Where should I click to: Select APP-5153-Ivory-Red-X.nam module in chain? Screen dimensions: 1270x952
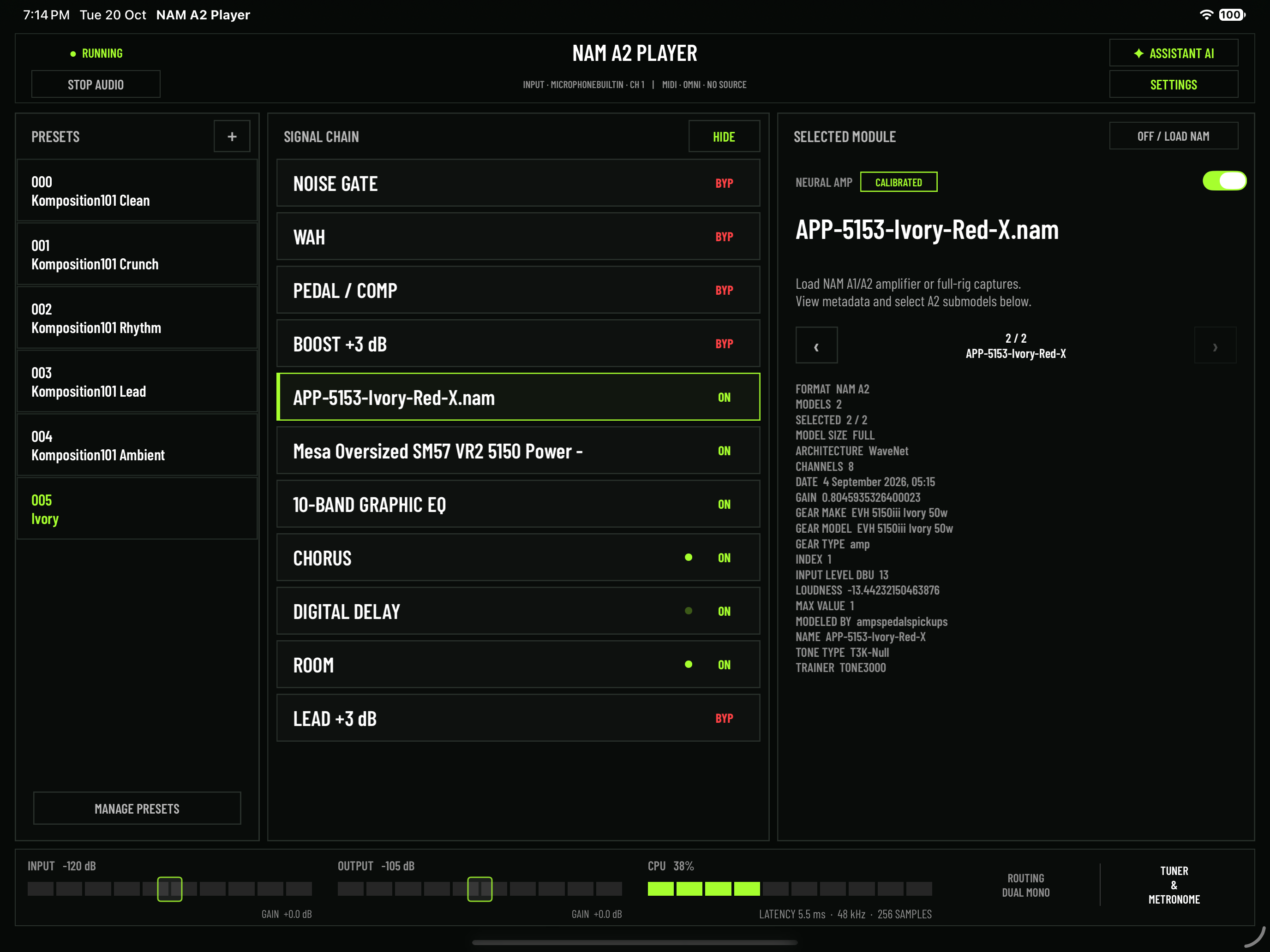pyautogui.click(x=518, y=397)
